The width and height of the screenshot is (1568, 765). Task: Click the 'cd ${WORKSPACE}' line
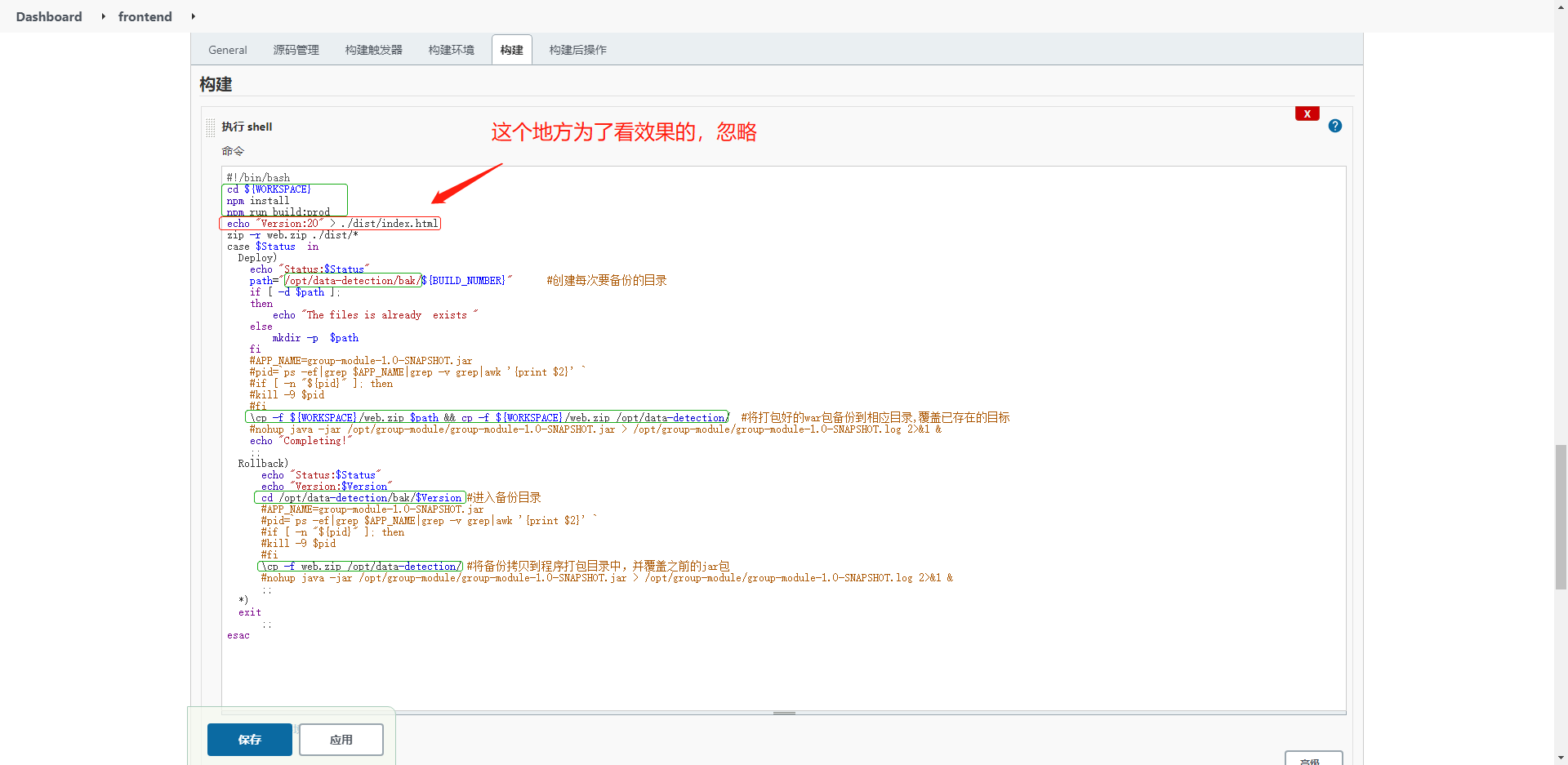pos(269,189)
